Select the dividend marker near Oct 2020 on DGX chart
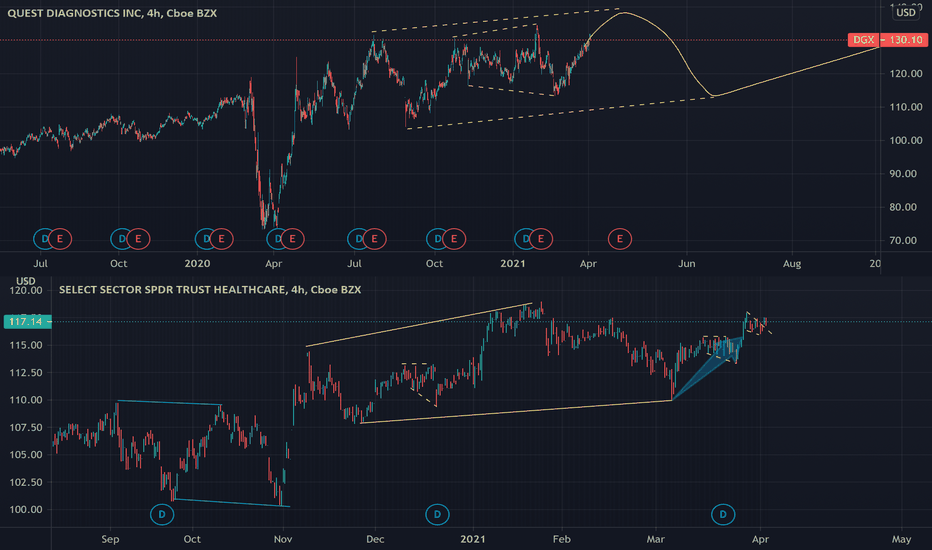The image size is (932, 550). (437, 239)
